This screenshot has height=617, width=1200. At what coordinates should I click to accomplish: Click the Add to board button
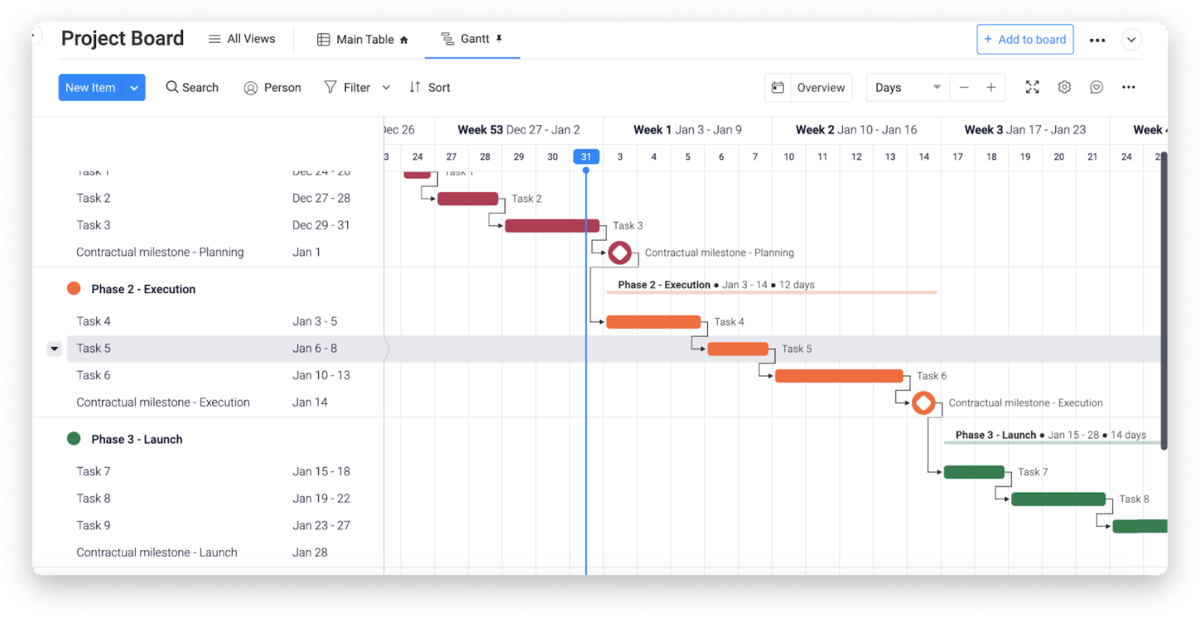pos(1025,40)
